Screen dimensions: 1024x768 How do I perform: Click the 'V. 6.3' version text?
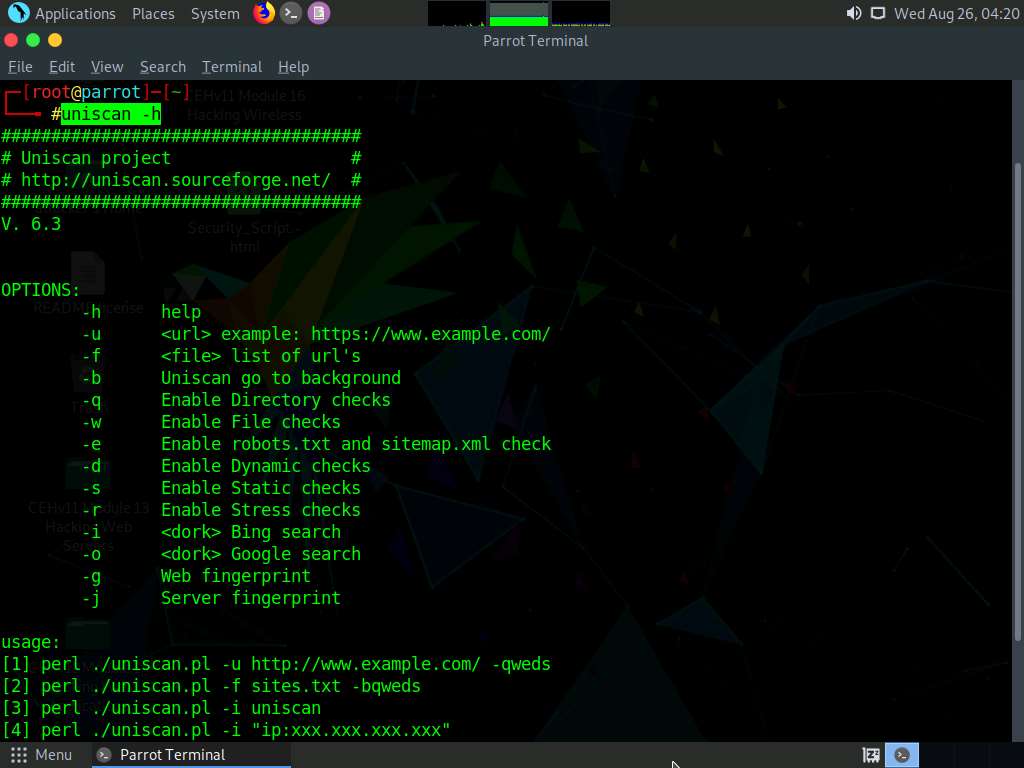coord(31,224)
